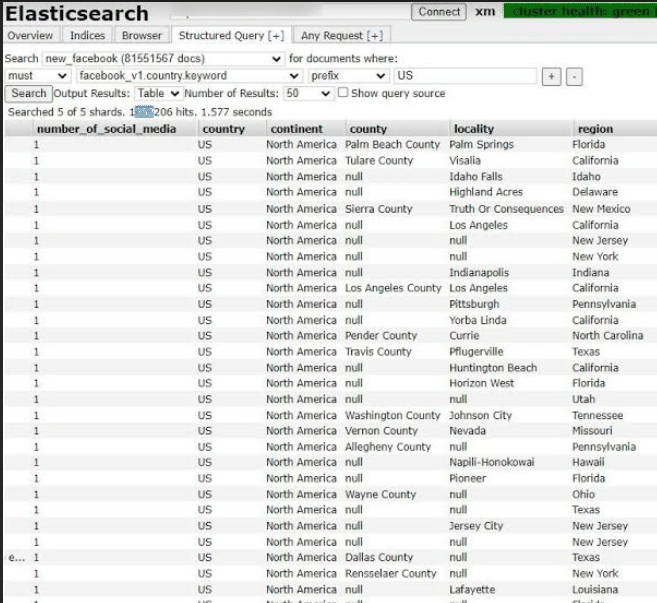Open the index selection dropdown new_facebook
Screen dimensions: 657x603
163,59
